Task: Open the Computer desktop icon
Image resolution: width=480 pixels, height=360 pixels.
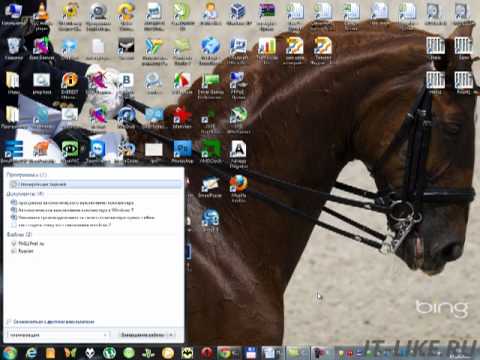Action: pyautogui.click(x=13, y=14)
